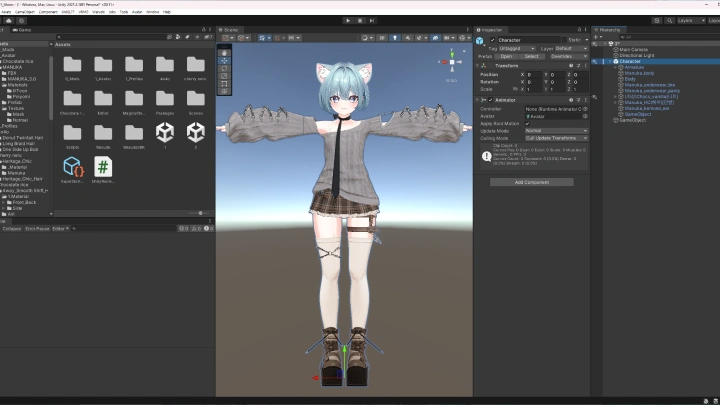The width and height of the screenshot is (720, 405).
Task: Open the Tools menu
Action: 124,12
